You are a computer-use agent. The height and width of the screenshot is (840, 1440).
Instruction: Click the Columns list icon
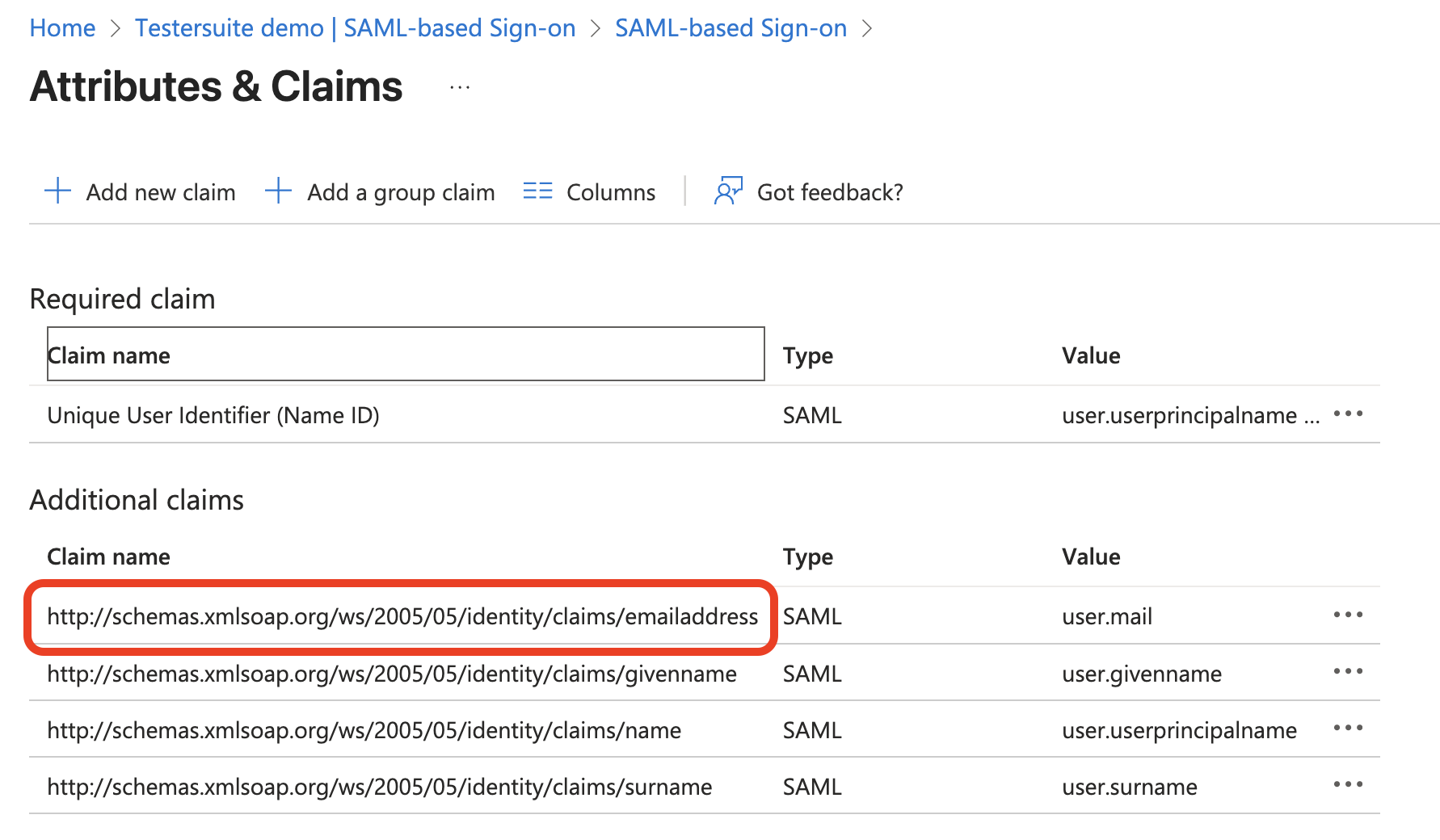coord(537,191)
